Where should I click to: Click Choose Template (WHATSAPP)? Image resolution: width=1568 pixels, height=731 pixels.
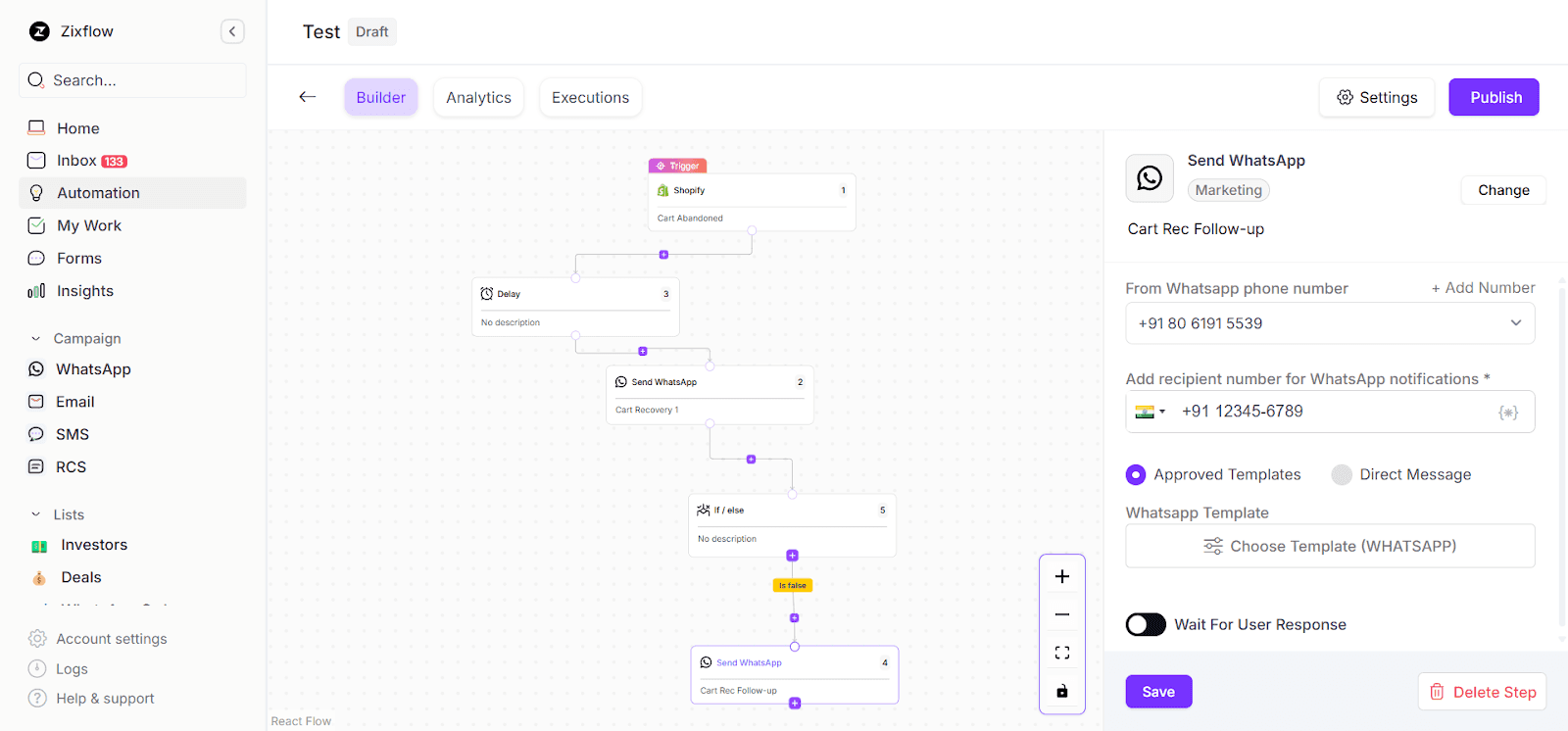click(1330, 546)
